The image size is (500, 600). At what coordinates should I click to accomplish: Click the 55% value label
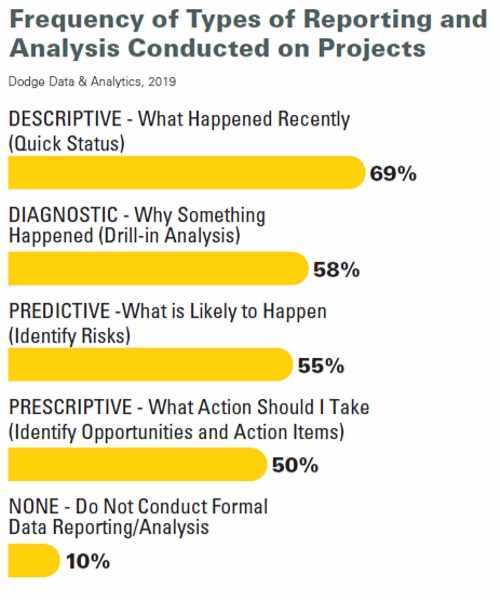321,366
